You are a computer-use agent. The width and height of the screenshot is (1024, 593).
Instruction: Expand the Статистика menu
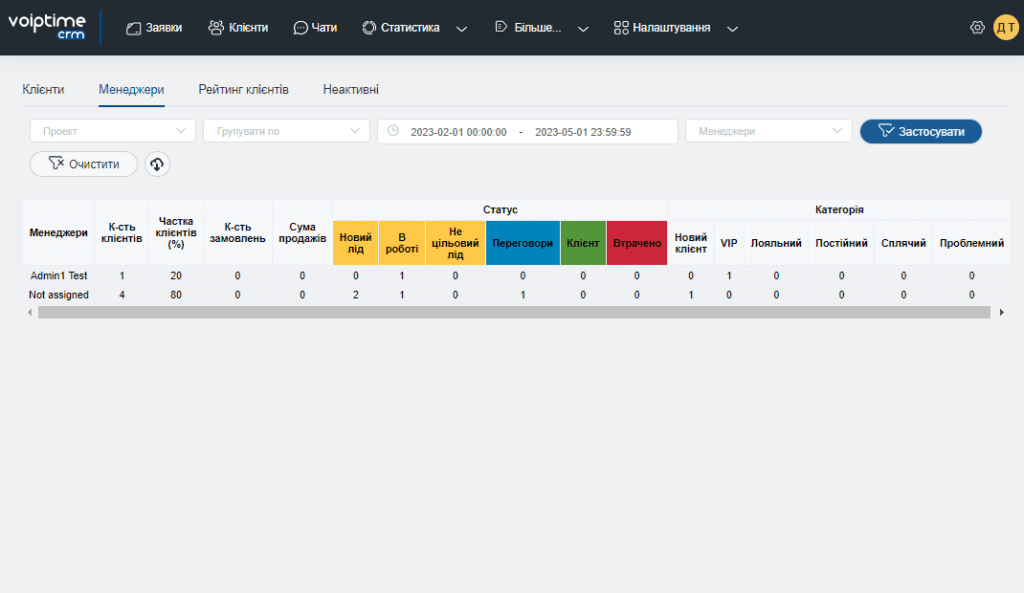tap(415, 27)
